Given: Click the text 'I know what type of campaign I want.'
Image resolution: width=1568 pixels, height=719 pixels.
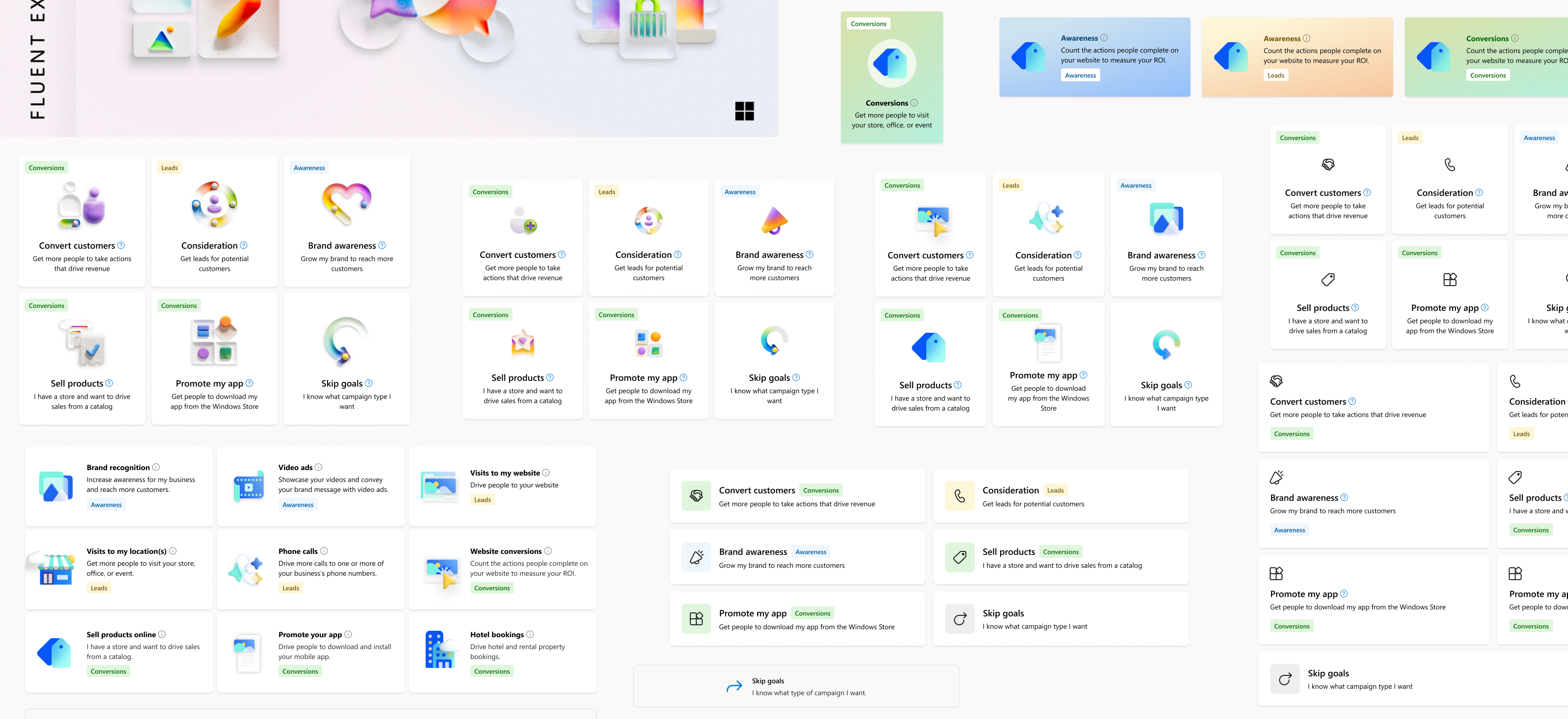Looking at the screenshot, I should [x=809, y=693].
